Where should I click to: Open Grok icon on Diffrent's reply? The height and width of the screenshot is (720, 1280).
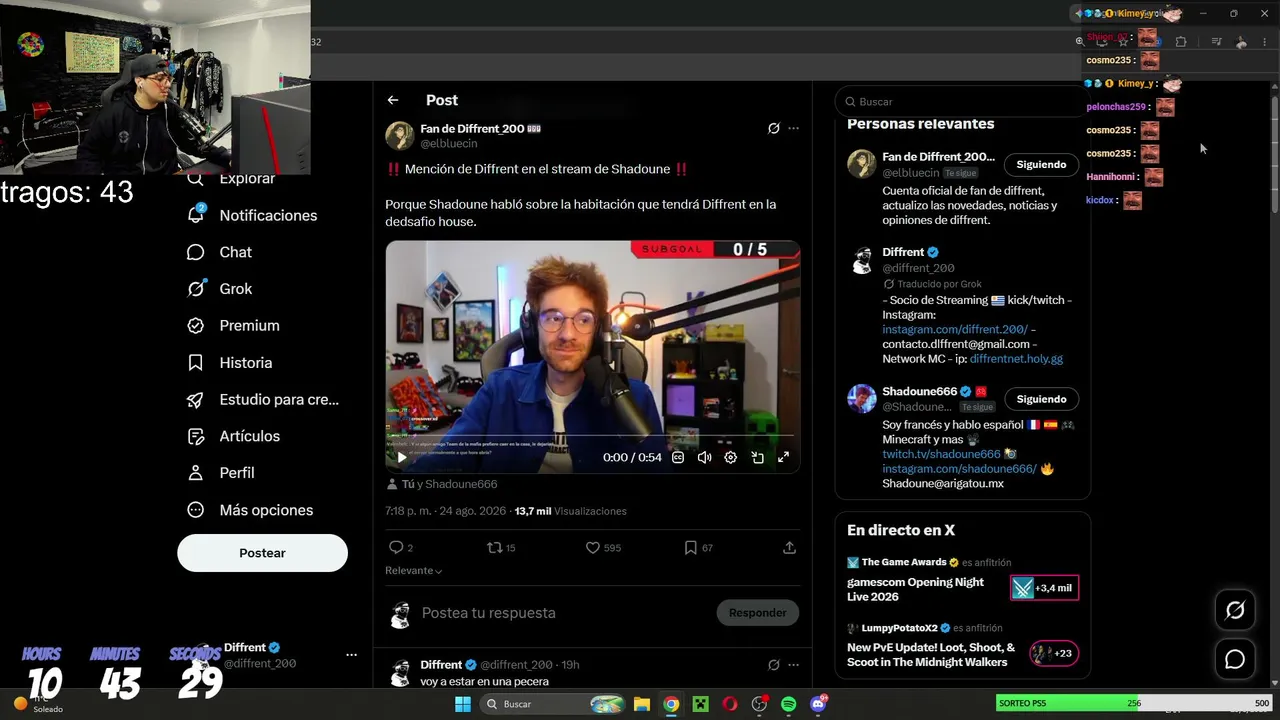(773, 665)
